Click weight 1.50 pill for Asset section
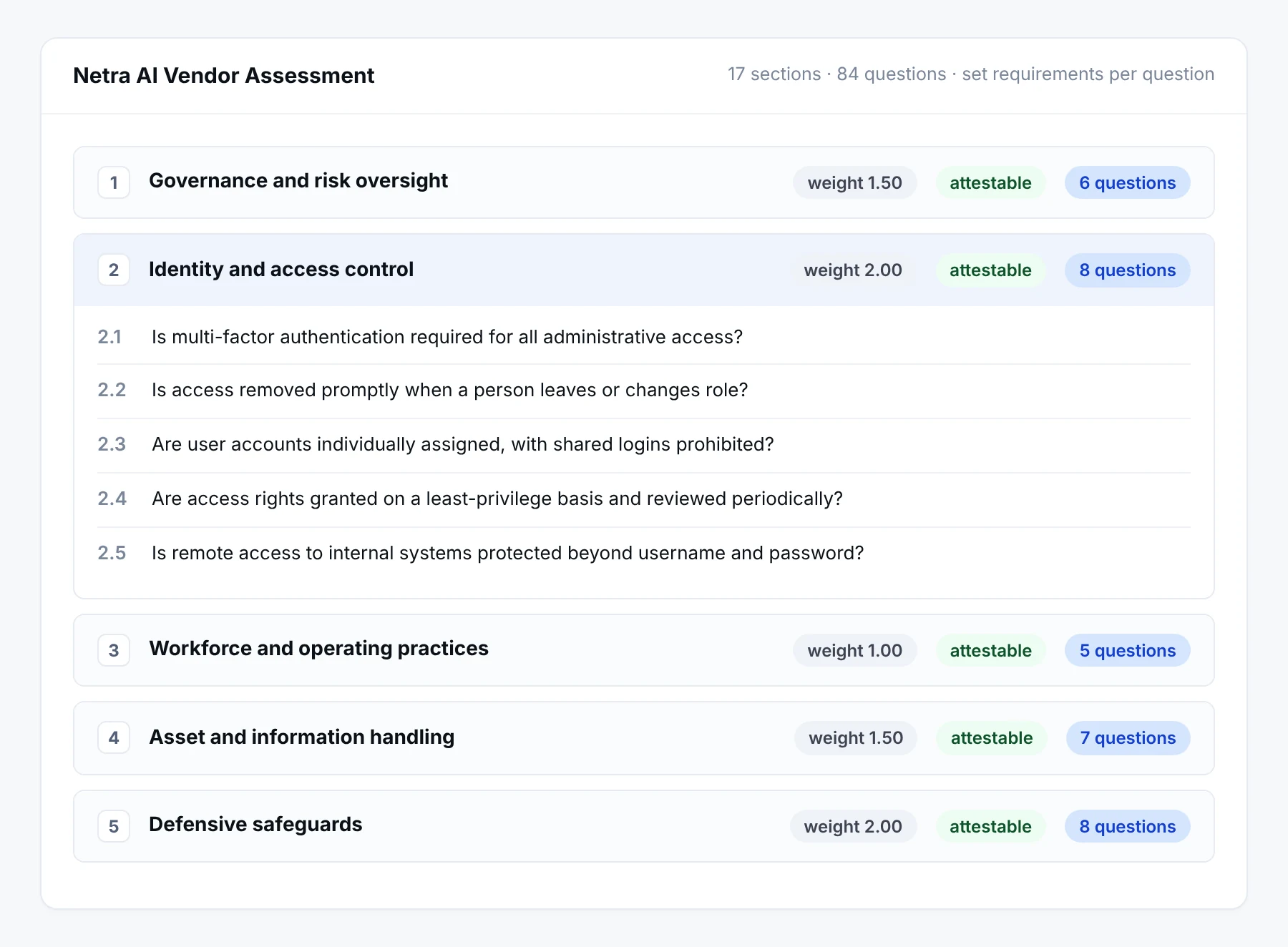This screenshot has width=1288, height=947. pyautogui.click(x=856, y=737)
